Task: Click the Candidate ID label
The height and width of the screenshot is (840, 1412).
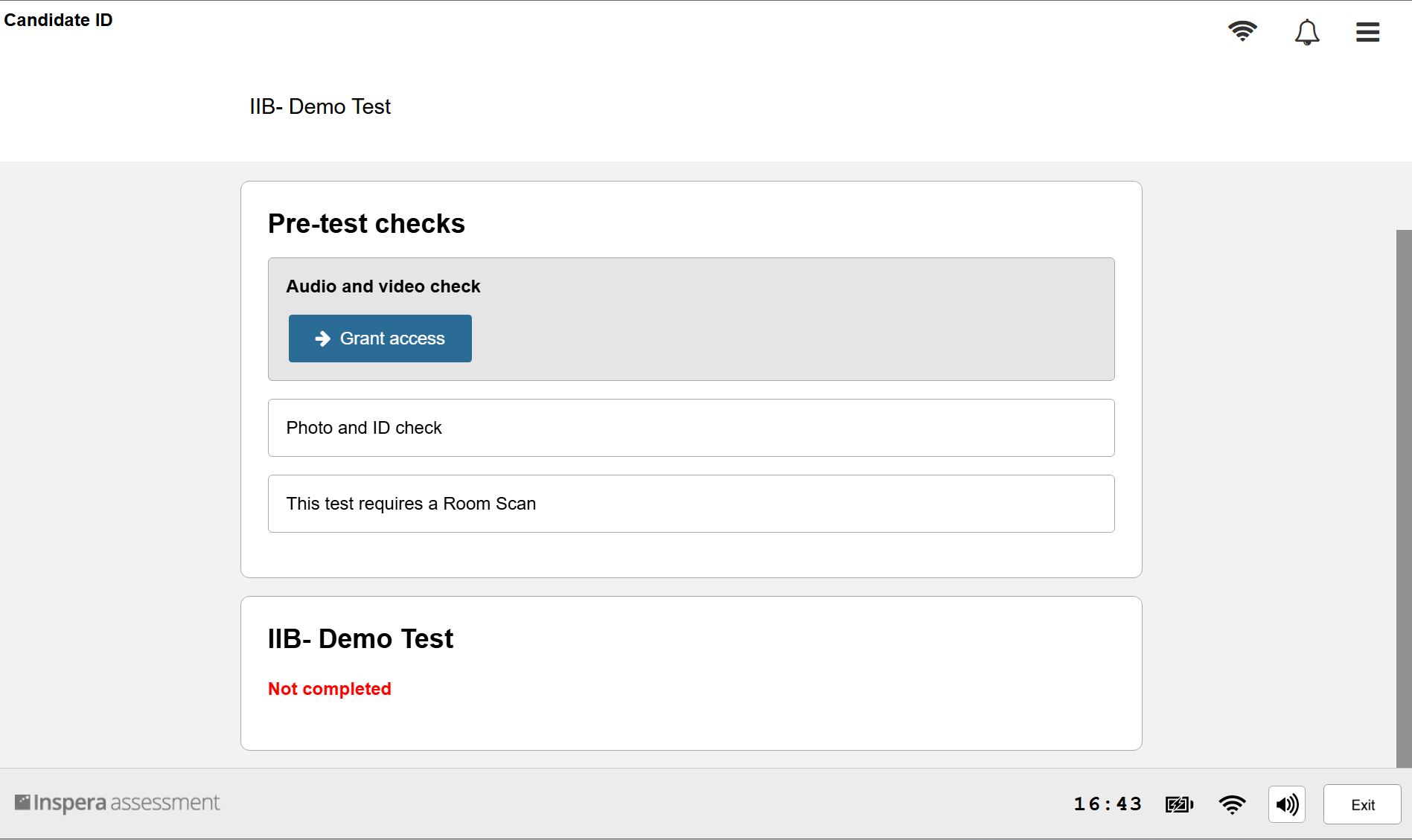Action: tap(58, 20)
